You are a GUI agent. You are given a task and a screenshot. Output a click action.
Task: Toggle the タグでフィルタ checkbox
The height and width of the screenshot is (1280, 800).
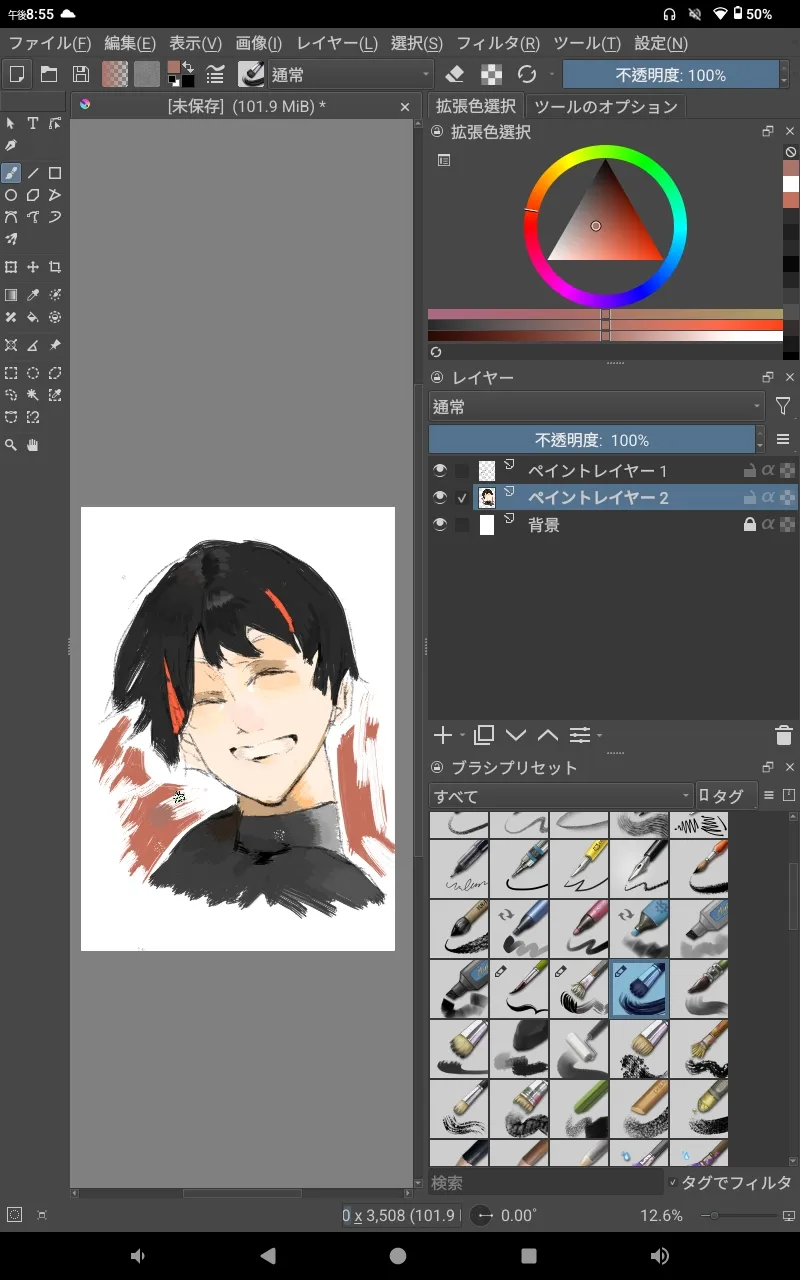pyautogui.click(x=673, y=1183)
